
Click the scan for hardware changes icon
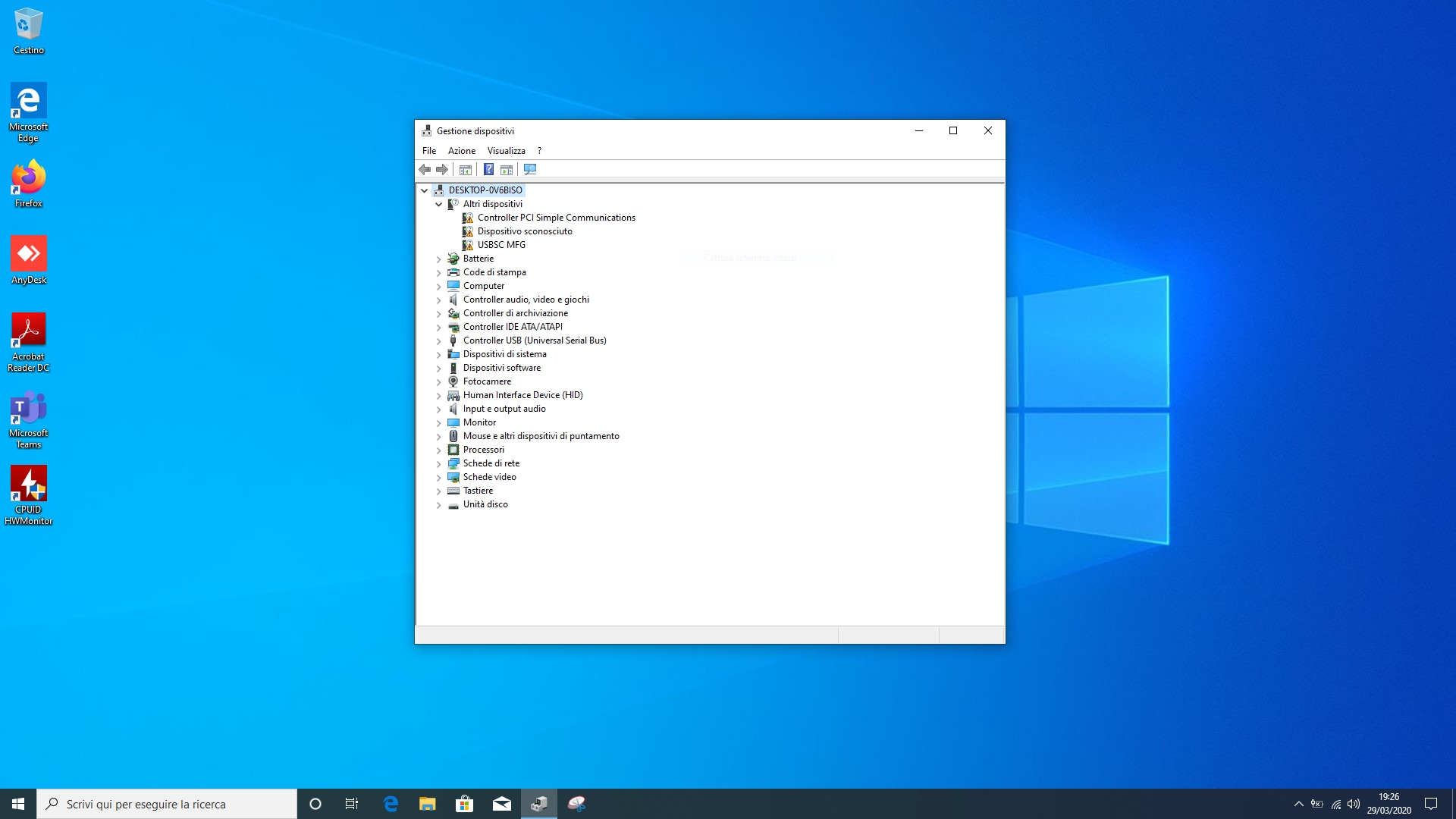(x=530, y=169)
